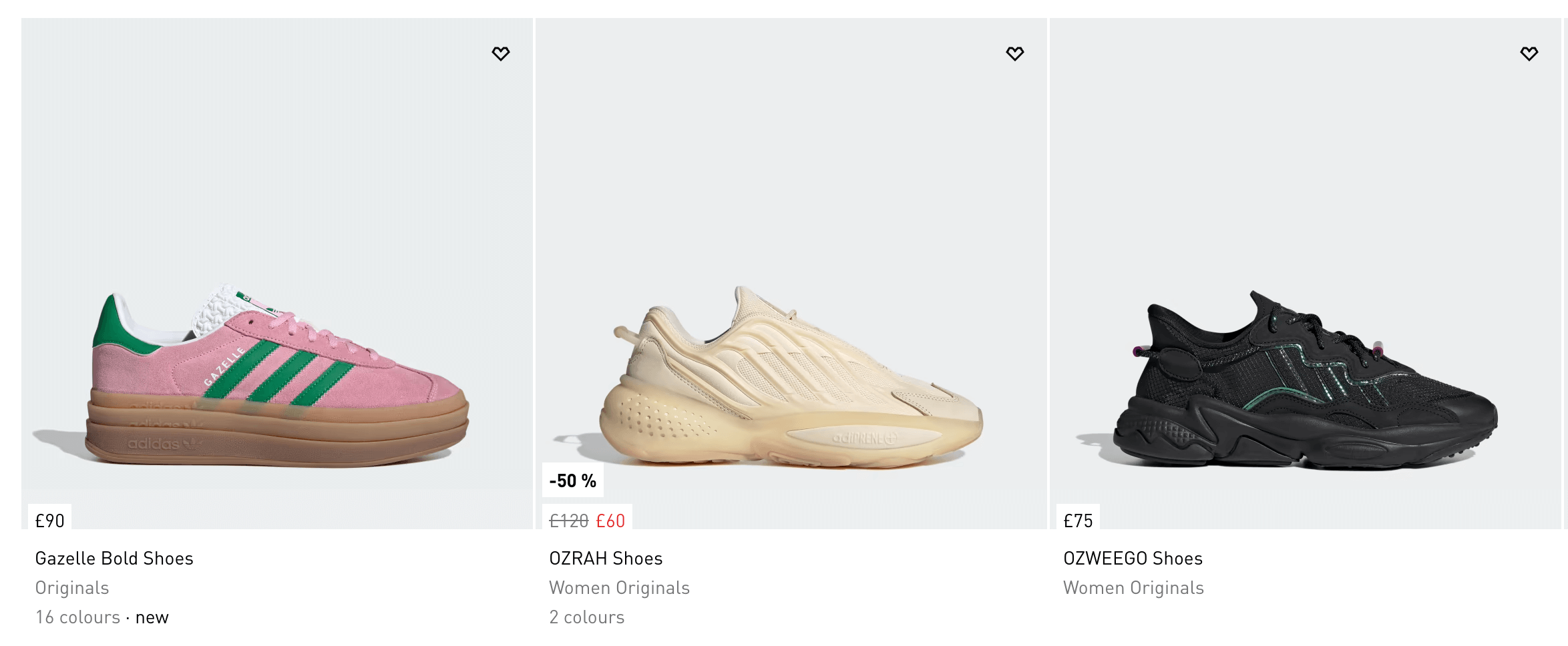Click the -50 % discount badge
This screenshot has height=646, width=1568.
click(572, 480)
